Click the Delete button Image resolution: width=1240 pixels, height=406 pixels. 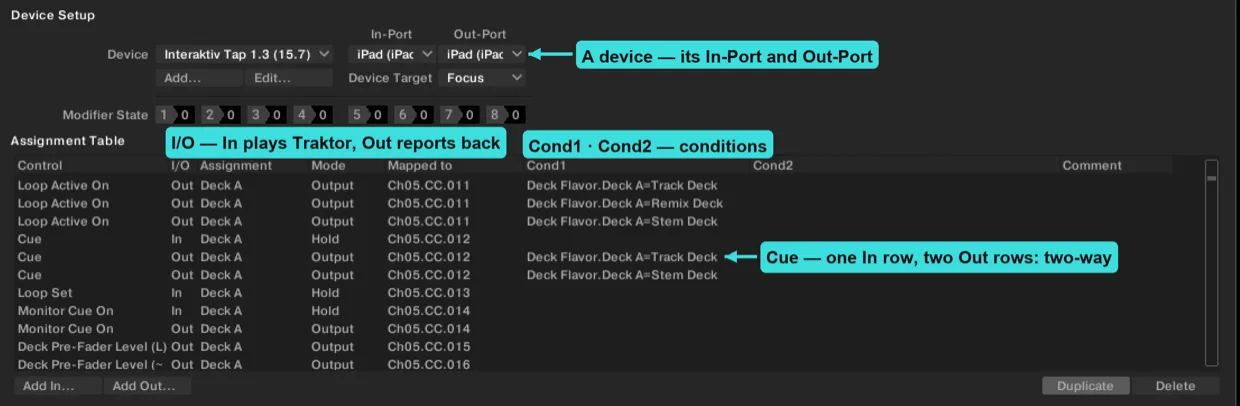(1176, 386)
